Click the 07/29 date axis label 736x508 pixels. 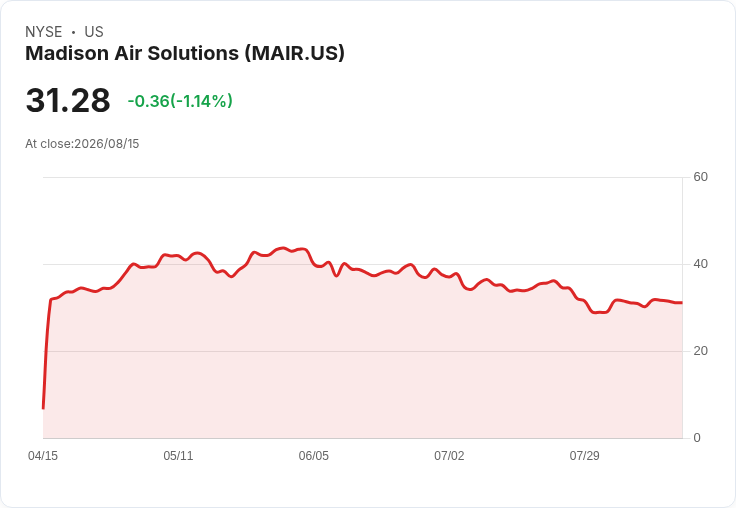(x=584, y=456)
